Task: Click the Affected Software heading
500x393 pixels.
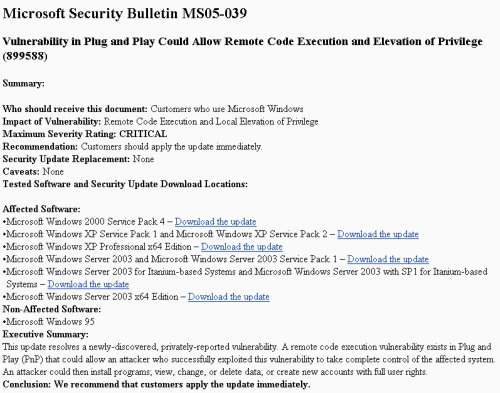Action: 41,209
